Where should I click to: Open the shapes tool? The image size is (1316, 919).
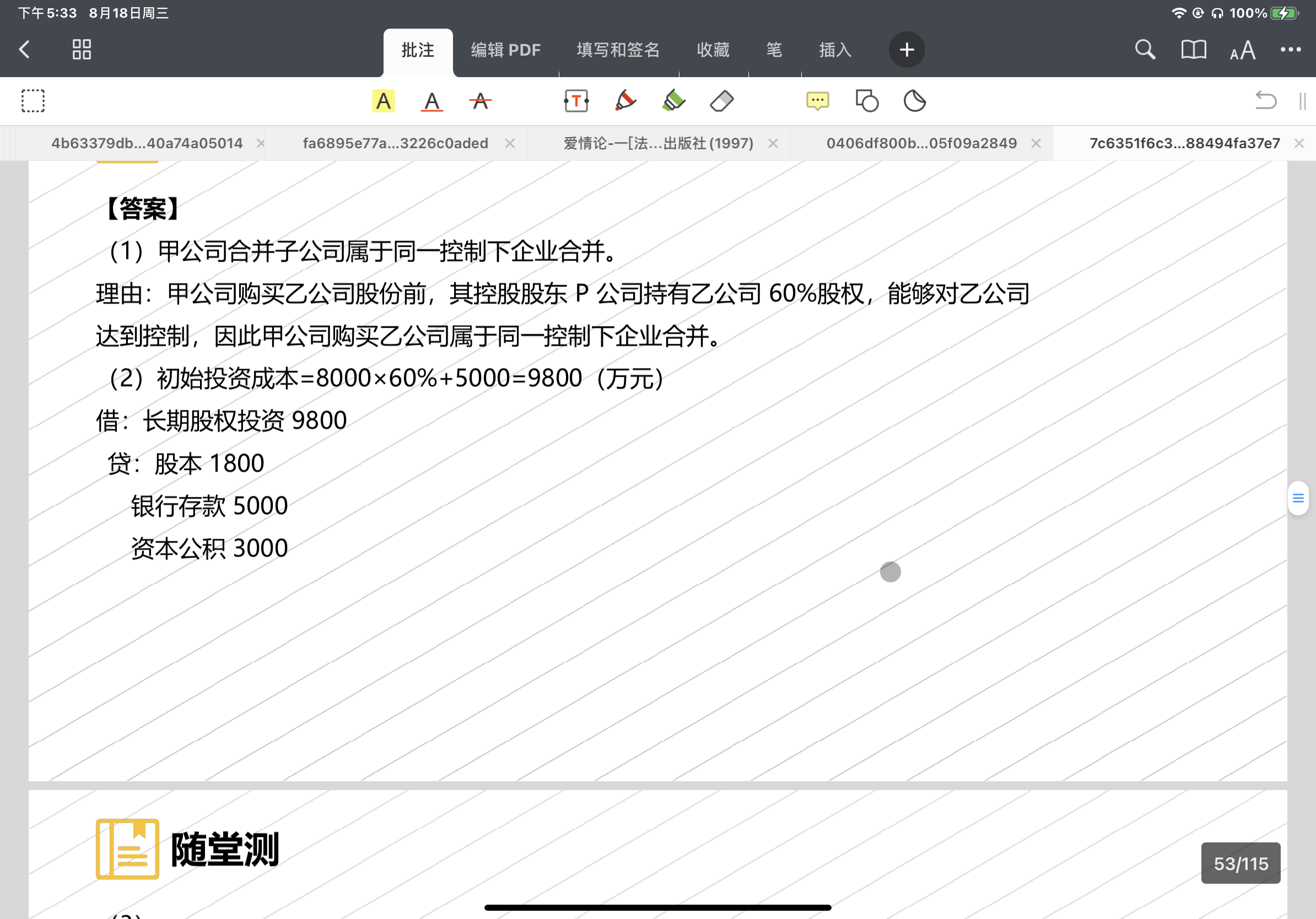(x=867, y=101)
